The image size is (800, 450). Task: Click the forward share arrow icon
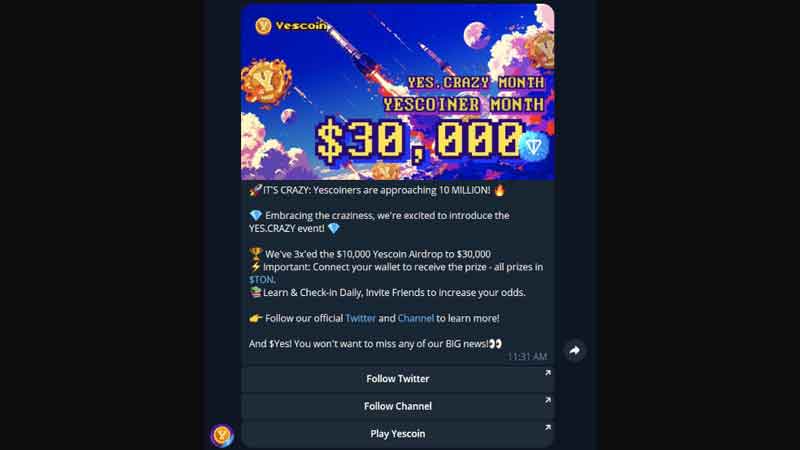[574, 351]
